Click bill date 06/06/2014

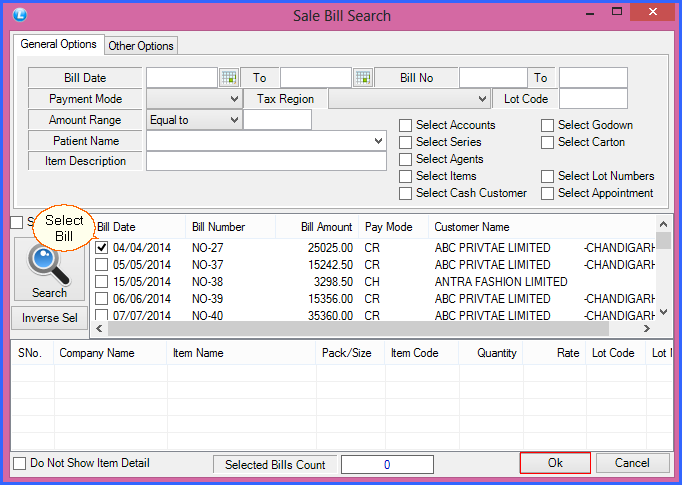142,298
